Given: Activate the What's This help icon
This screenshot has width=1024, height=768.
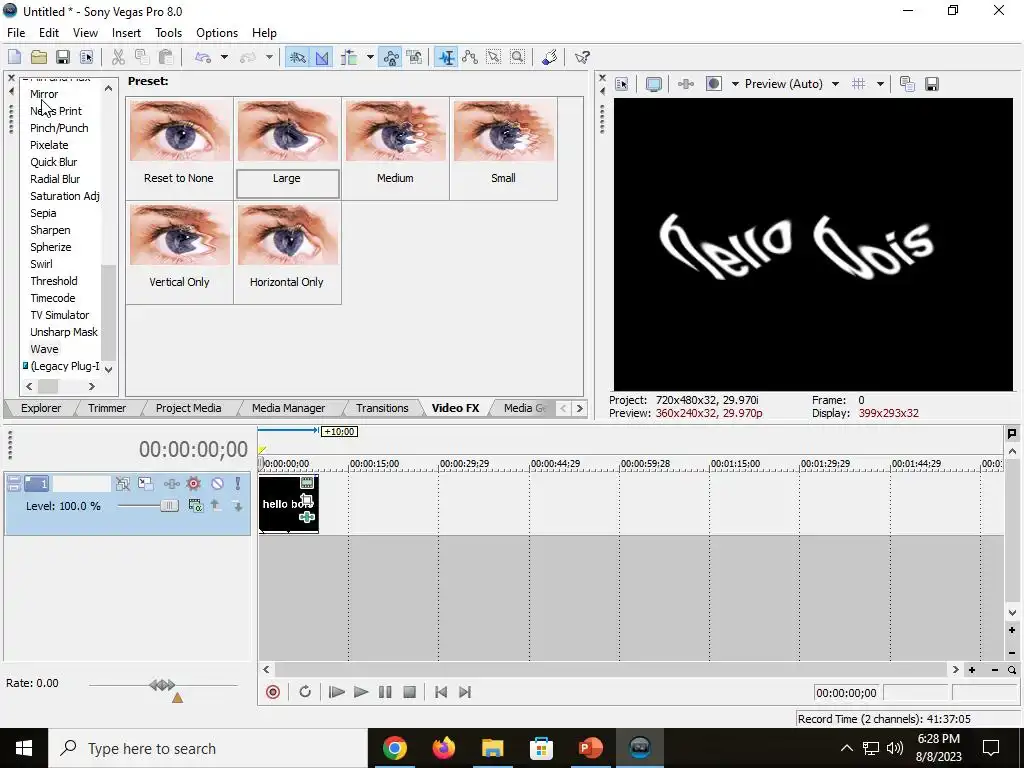Looking at the screenshot, I should coord(581,57).
